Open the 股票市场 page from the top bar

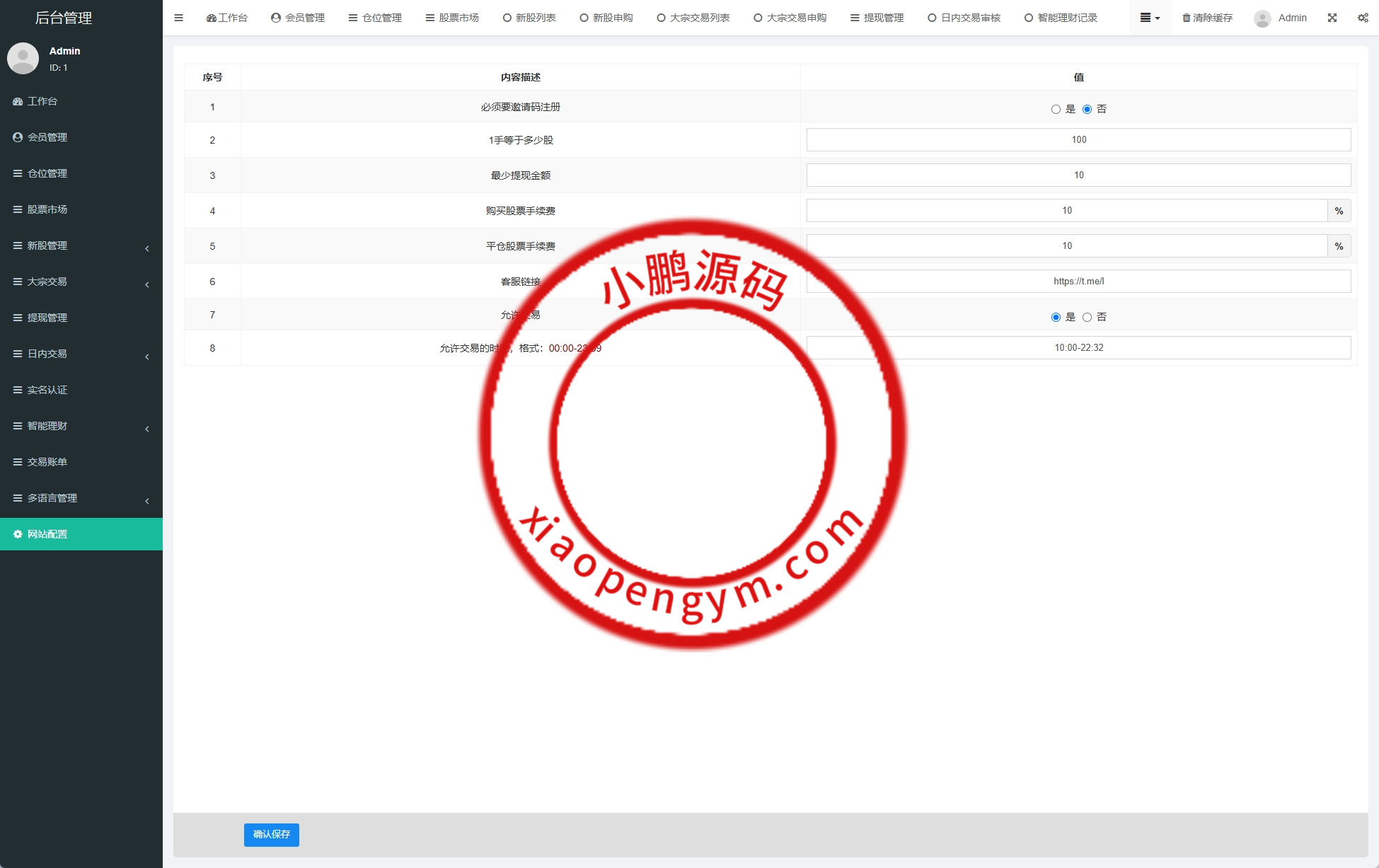[451, 17]
